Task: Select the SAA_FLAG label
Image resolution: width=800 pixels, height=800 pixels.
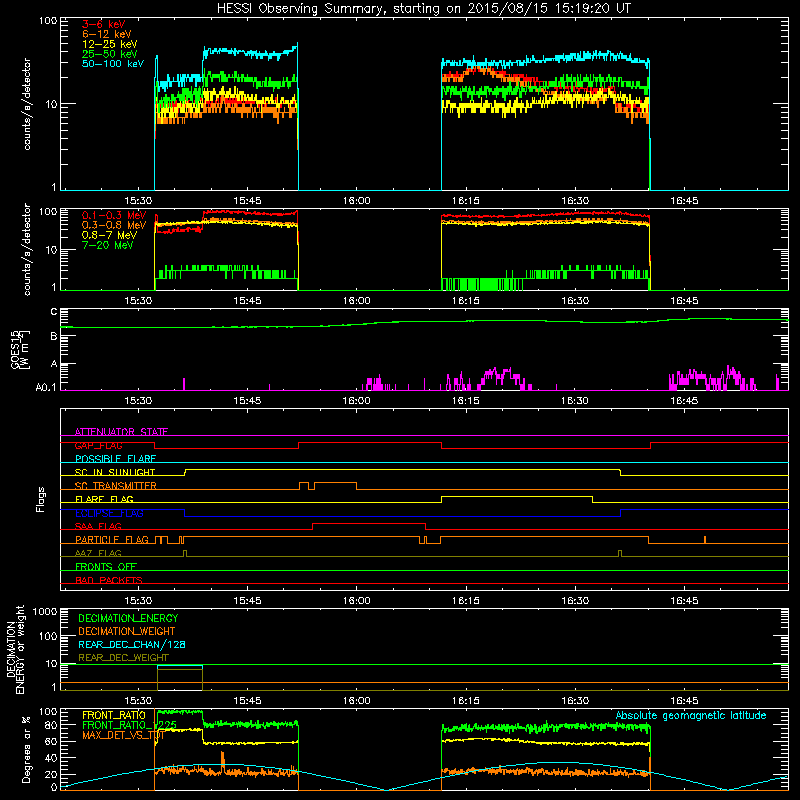Action: (98, 526)
